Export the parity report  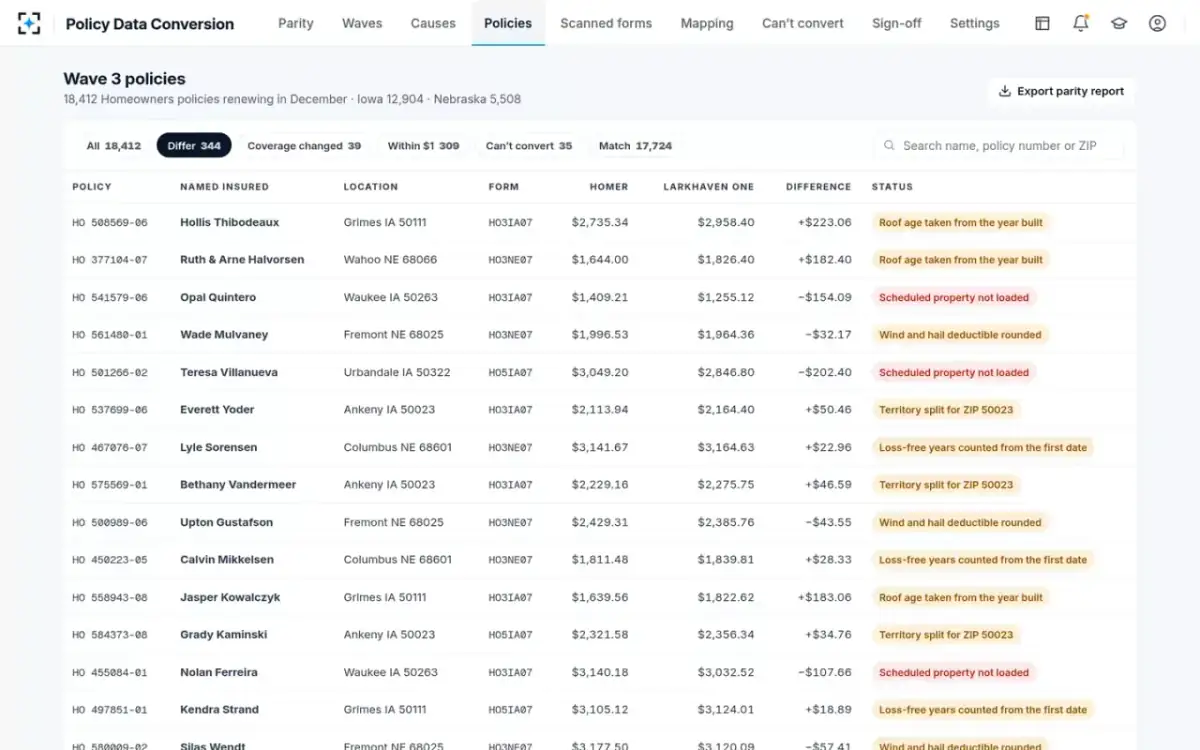pyautogui.click(x=1061, y=91)
